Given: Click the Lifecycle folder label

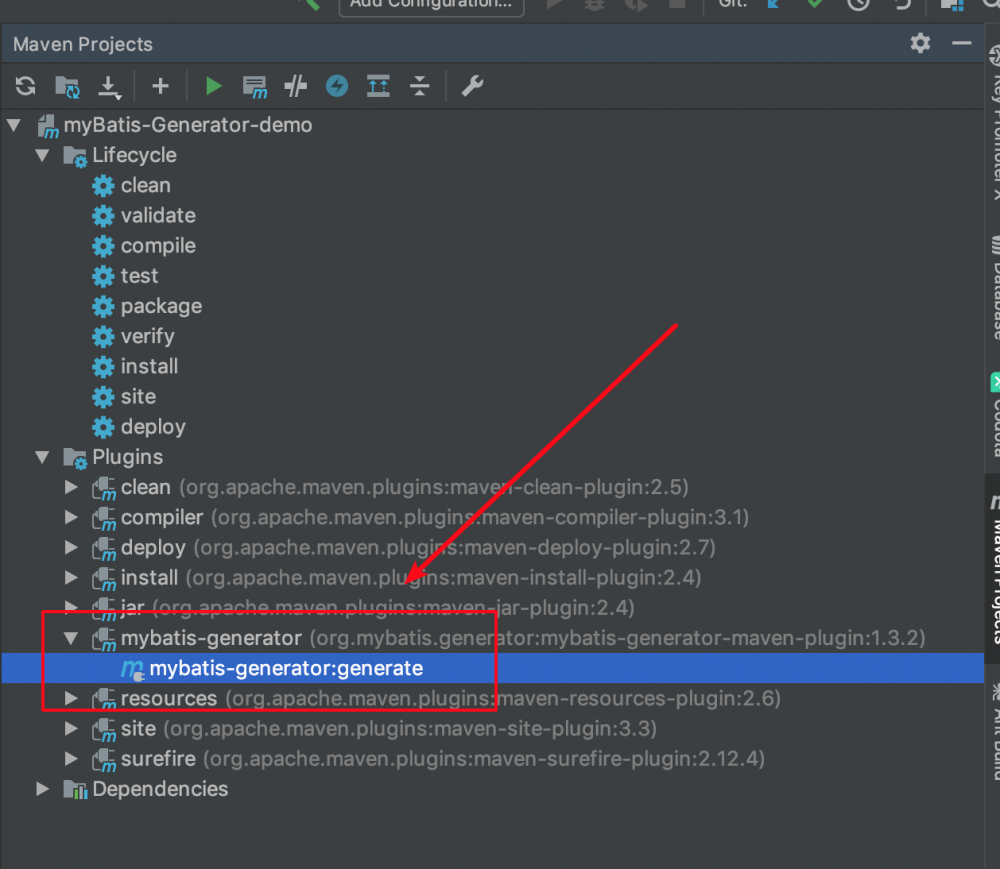Looking at the screenshot, I should click(x=135, y=155).
